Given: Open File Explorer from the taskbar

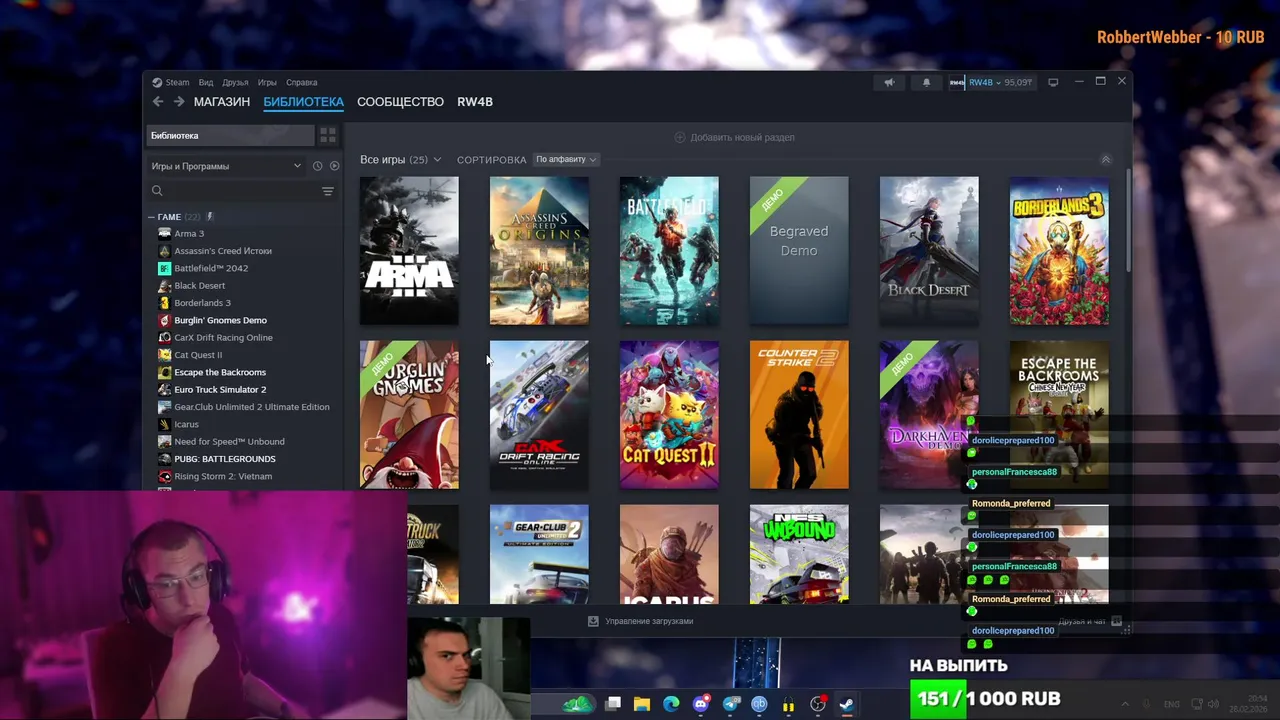Looking at the screenshot, I should coord(642,704).
